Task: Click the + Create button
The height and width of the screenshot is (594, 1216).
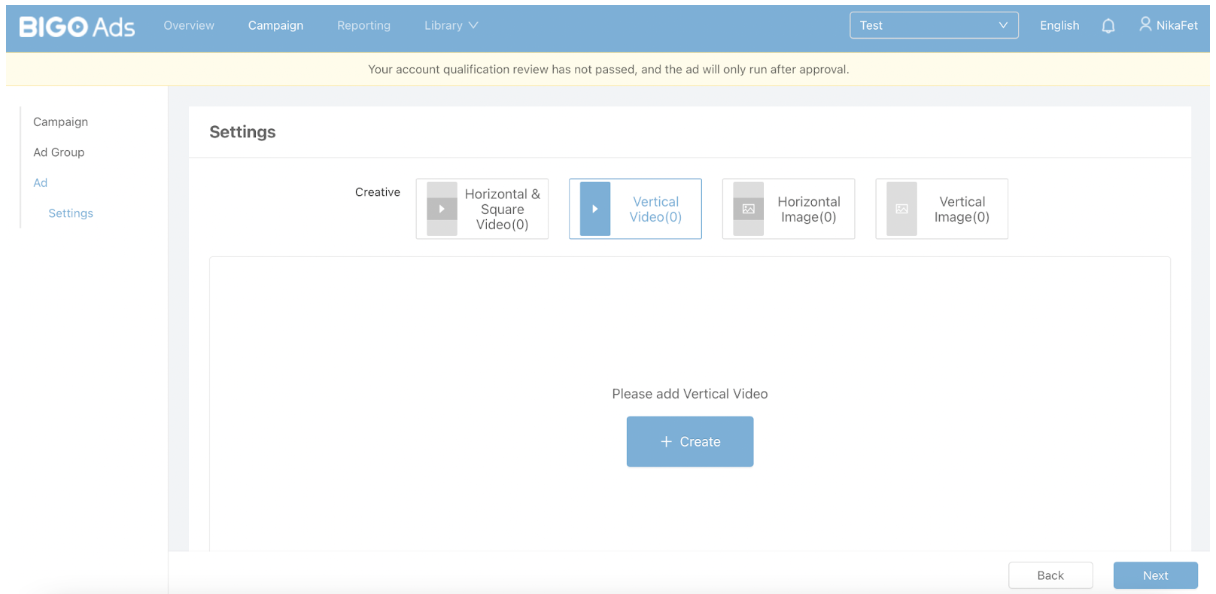Action: point(690,442)
